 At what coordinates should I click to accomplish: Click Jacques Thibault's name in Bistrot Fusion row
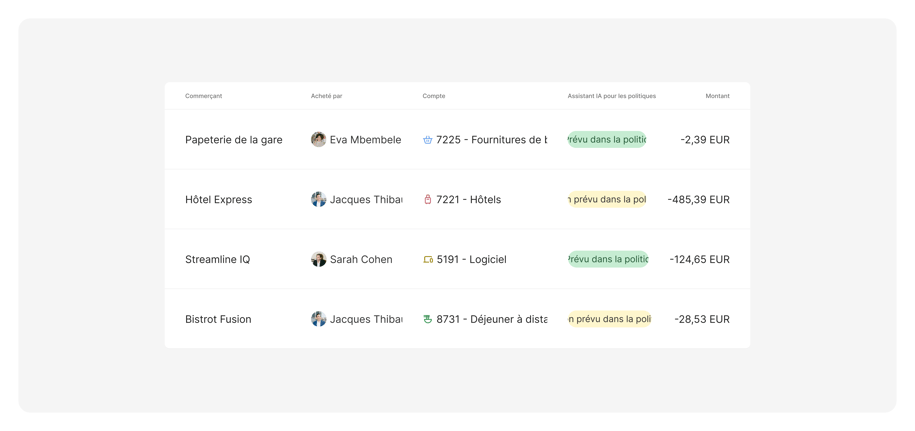point(366,319)
